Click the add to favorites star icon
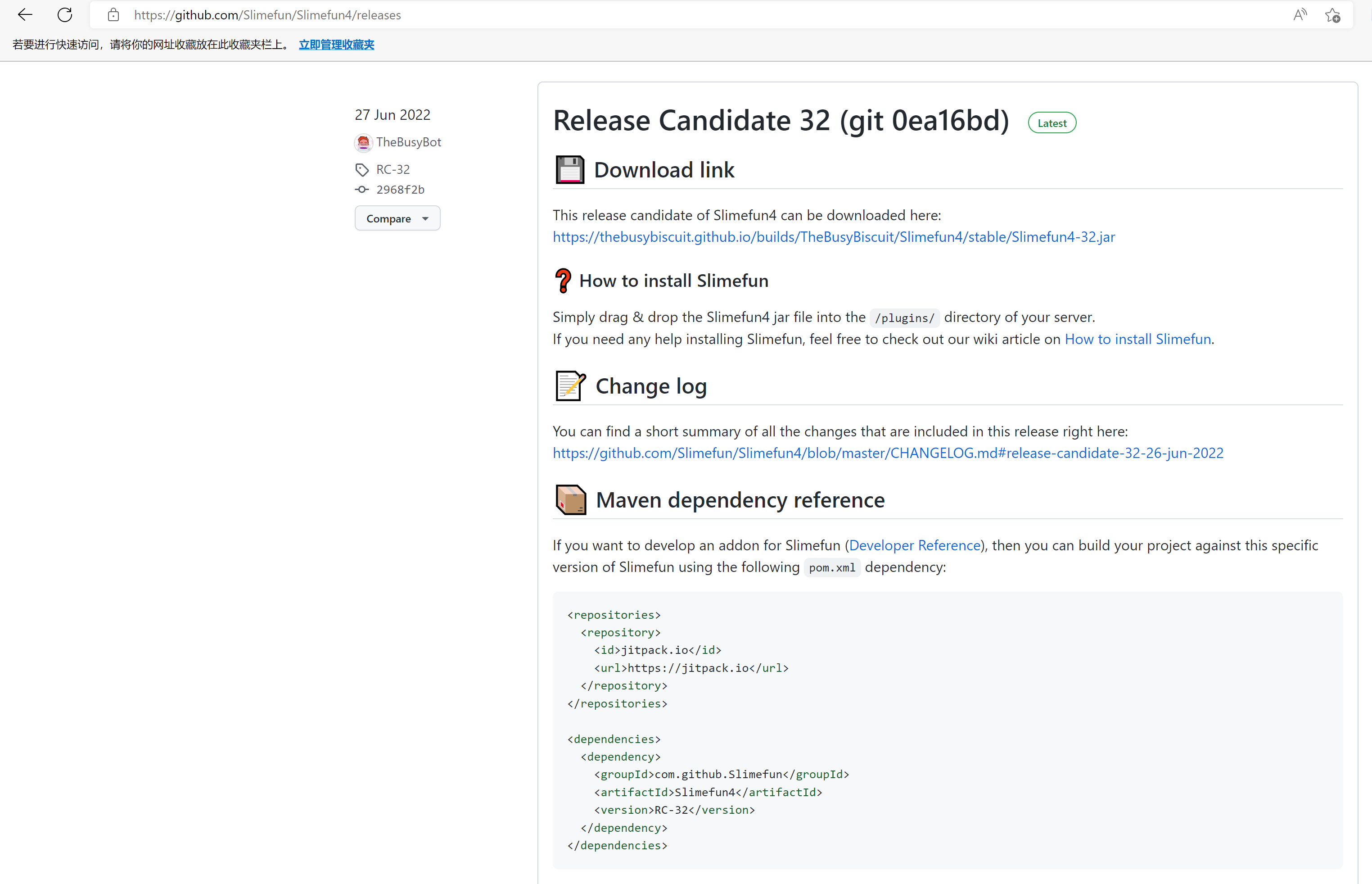 [x=1332, y=15]
